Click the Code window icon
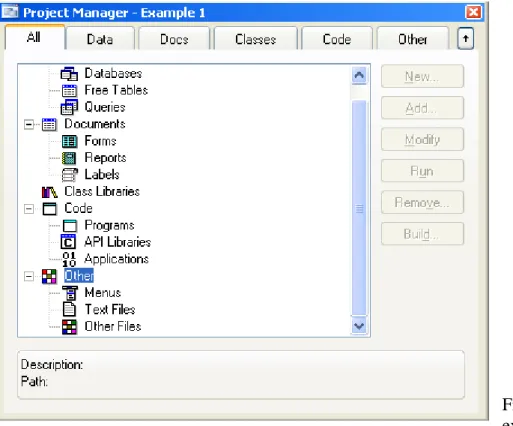Screen dimensions: 513x426 [49, 209]
